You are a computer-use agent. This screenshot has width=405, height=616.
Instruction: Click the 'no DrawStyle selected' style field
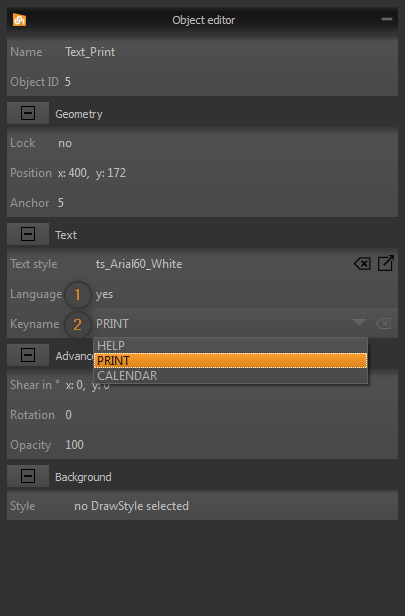coord(132,506)
